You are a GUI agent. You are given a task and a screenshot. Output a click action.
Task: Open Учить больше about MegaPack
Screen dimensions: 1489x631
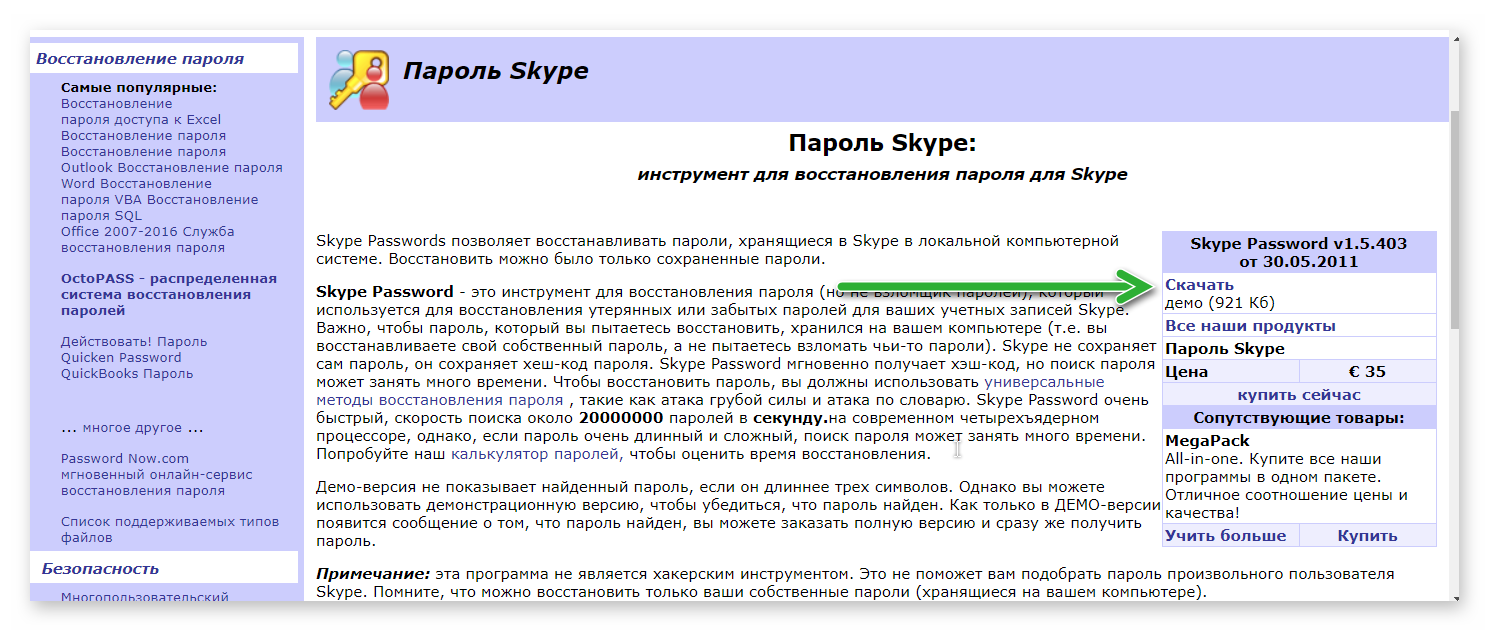click(1225, 535)
